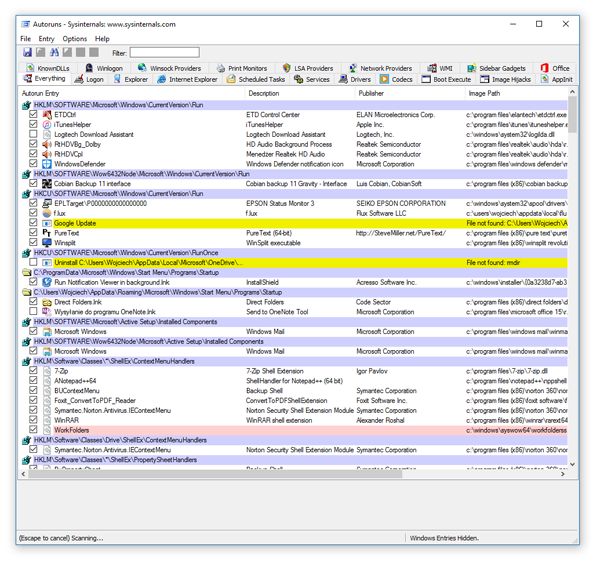The width and height of the screenshot is (600, 563).
Task: Sort by the Publisher column header
Action: (410, 93)
